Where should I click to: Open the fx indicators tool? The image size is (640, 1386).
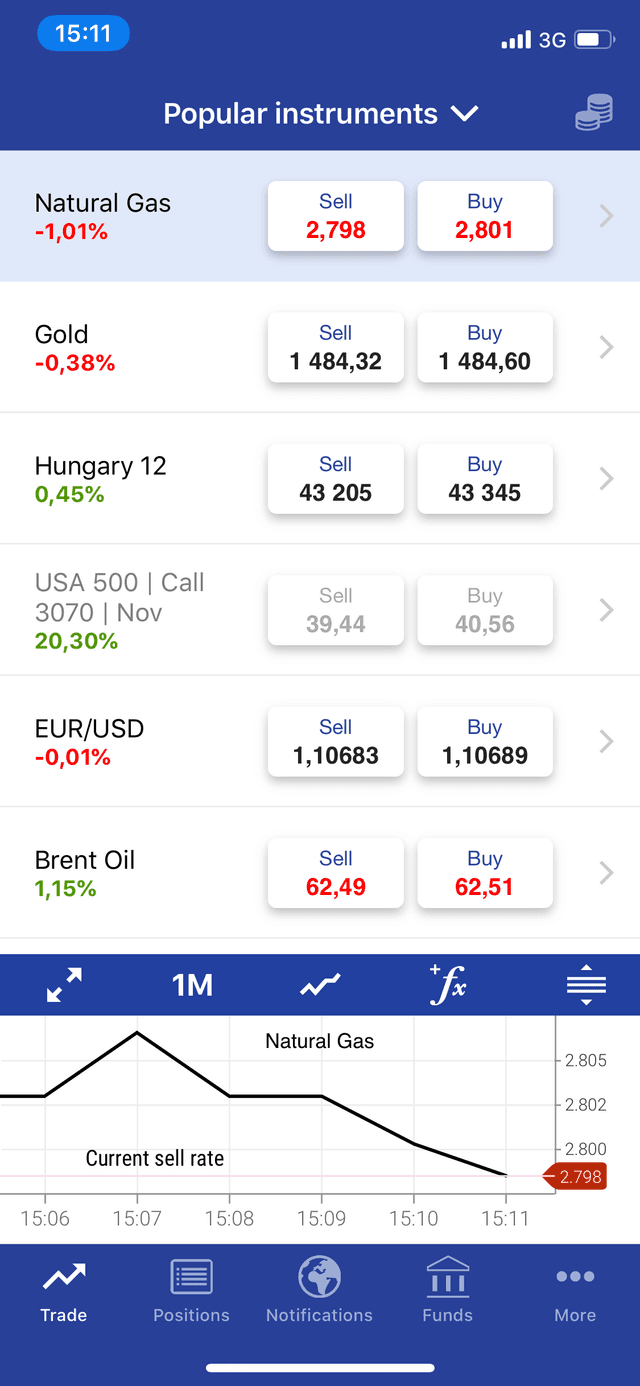click(447, 984)
